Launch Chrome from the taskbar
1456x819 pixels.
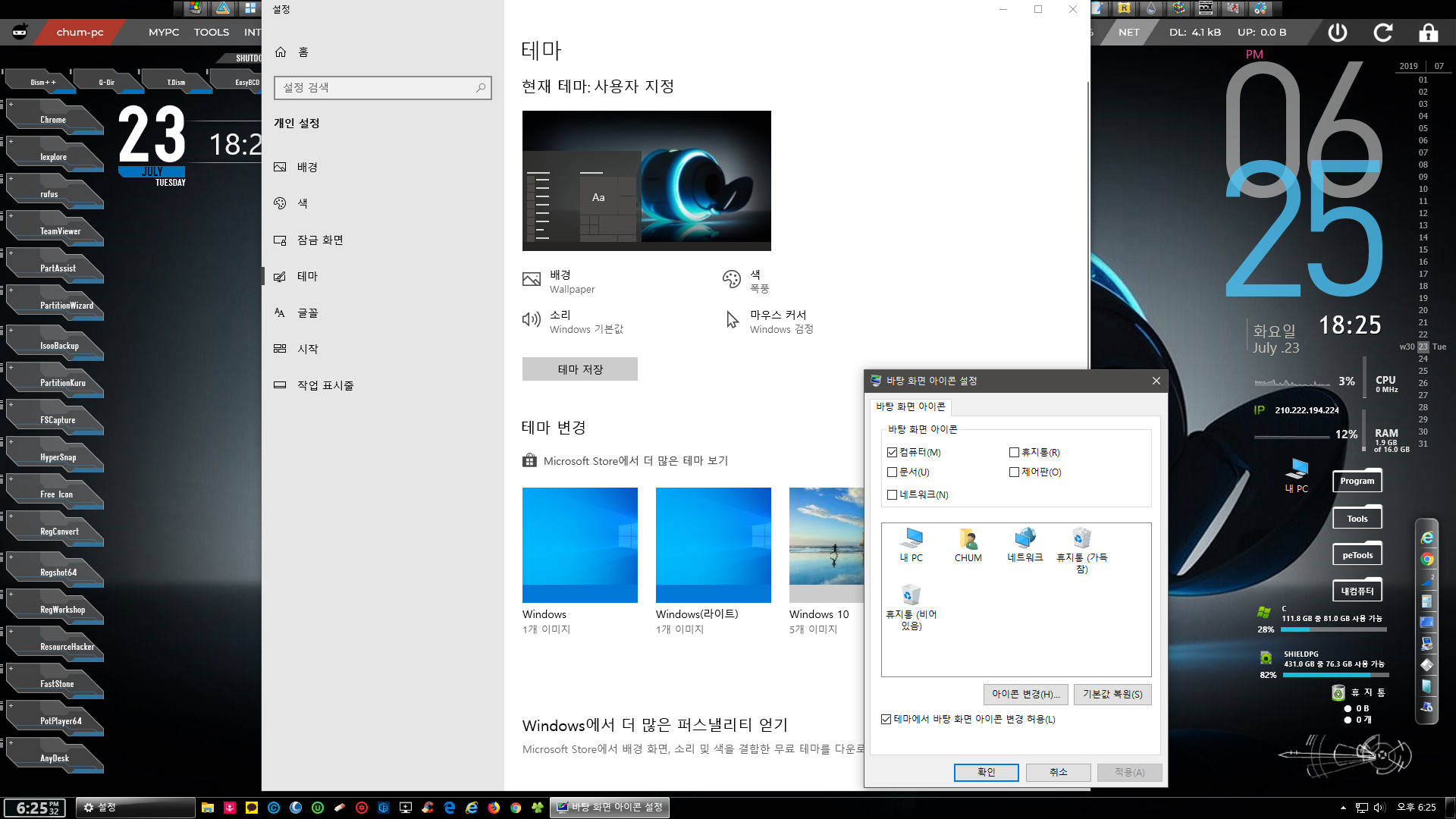tap(516, 808)
